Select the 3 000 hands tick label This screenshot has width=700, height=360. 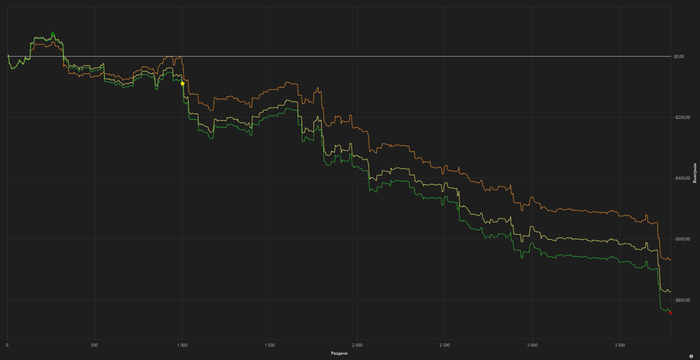[532, 345]
